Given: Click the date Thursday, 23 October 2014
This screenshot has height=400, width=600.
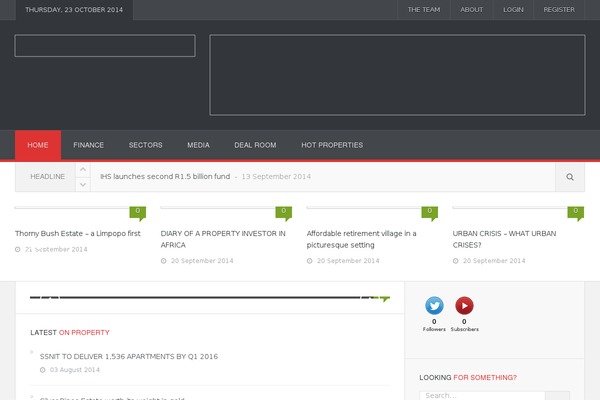Looking at the screenshot, I should (74, 10).
